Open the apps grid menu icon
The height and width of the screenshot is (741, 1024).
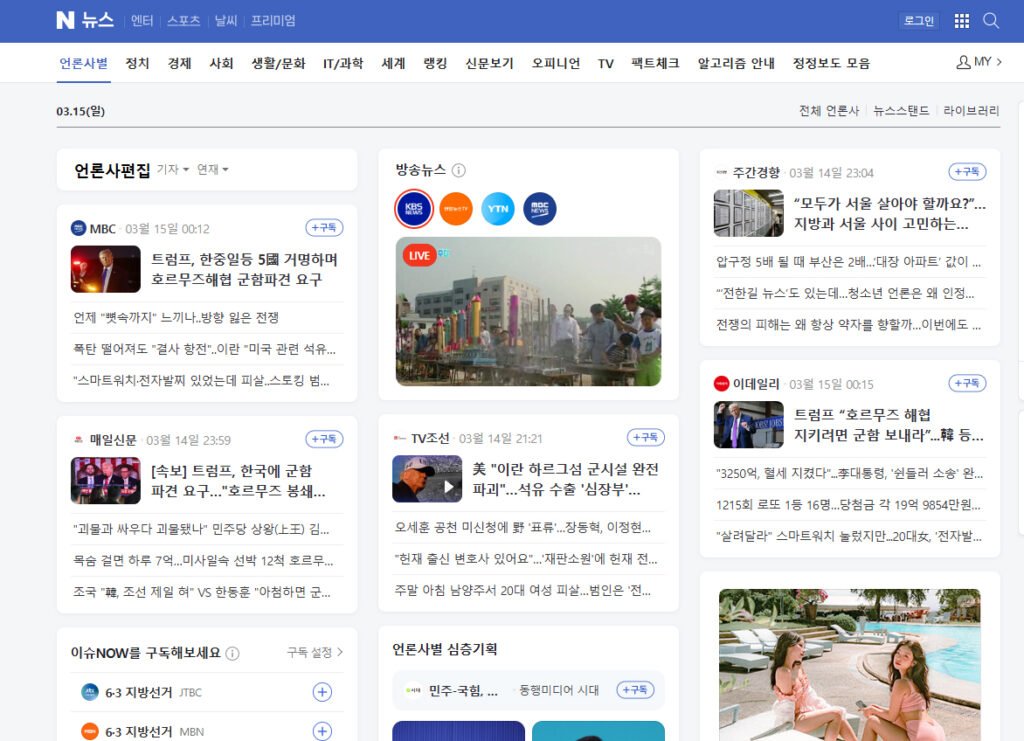click(x=962, y=21)
